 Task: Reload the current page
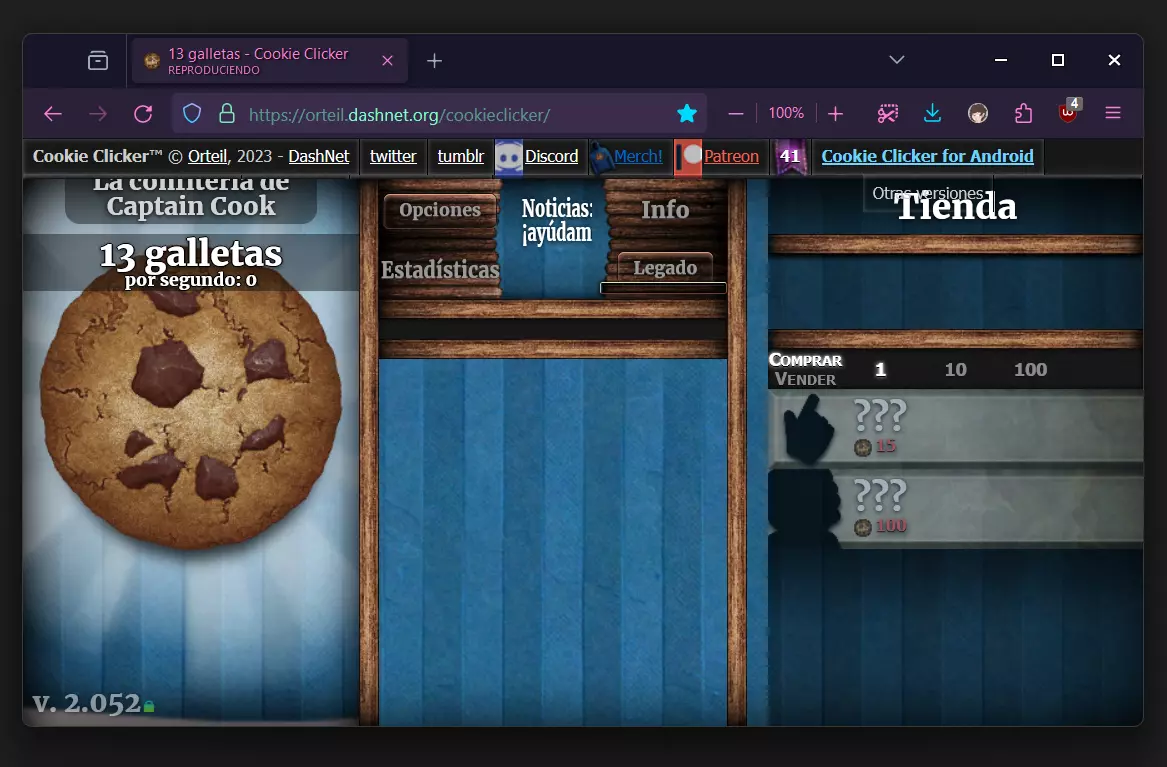click(x=143, y=114)
